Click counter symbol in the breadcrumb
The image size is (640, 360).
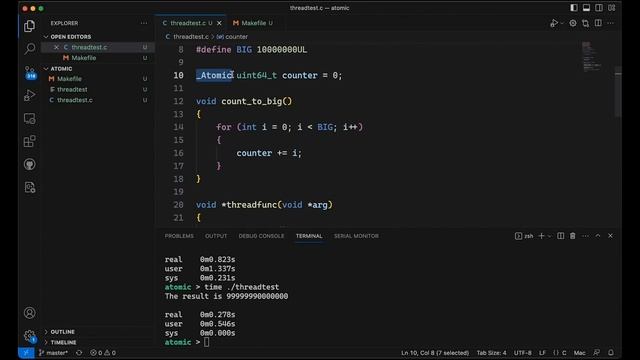pyautogui.click(x=236, y=37)
